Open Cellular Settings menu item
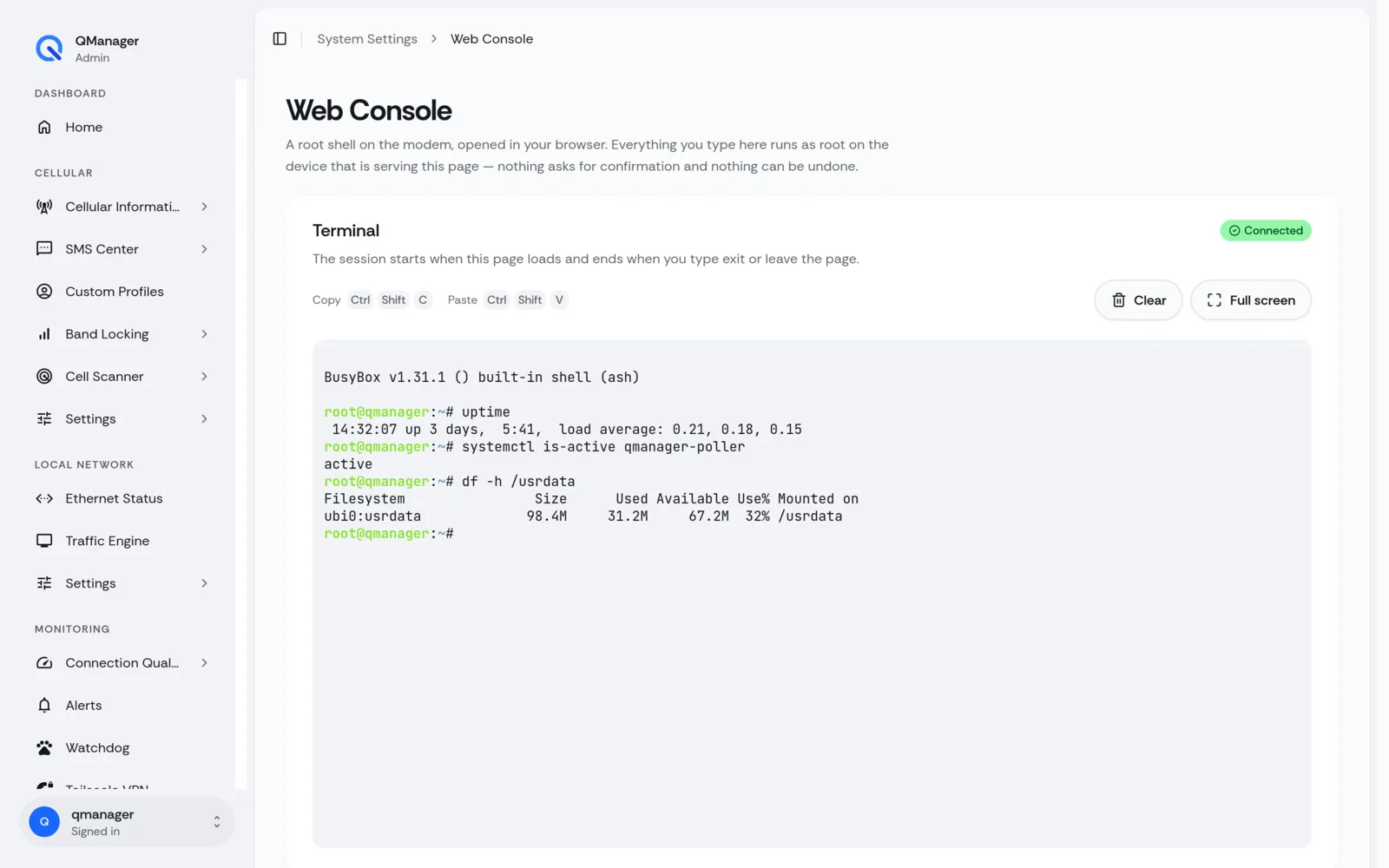The image size is (1389, 868). click(122, 419)
